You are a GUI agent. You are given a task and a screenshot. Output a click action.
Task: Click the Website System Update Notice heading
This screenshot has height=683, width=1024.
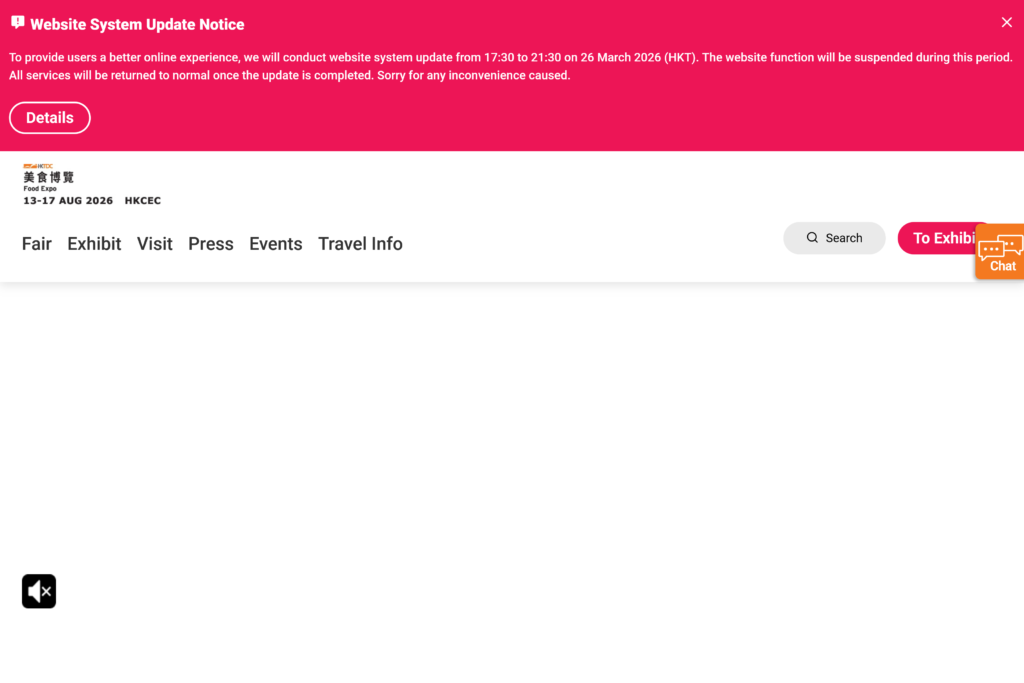coord(137,24)
